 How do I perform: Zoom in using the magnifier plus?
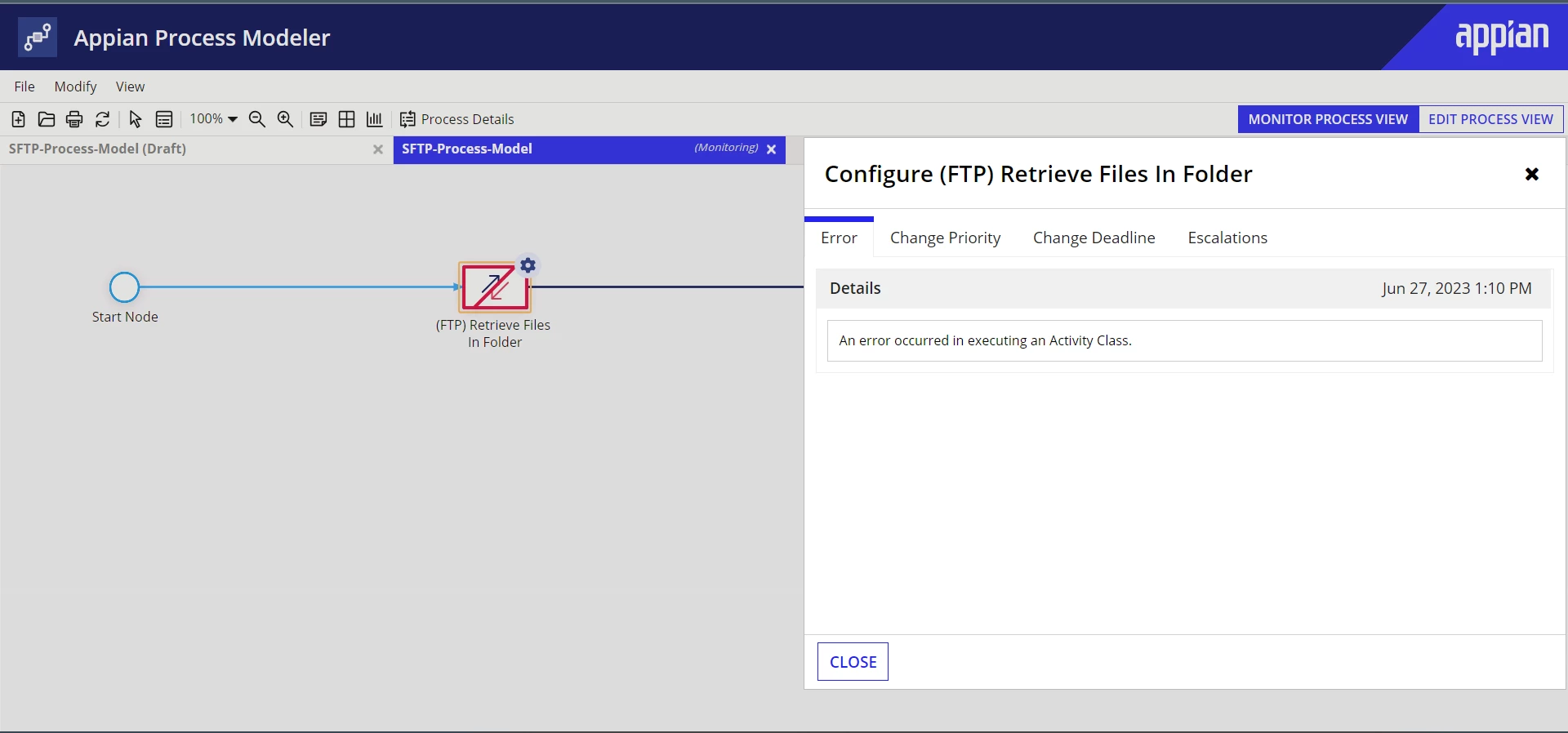[285, 119]
